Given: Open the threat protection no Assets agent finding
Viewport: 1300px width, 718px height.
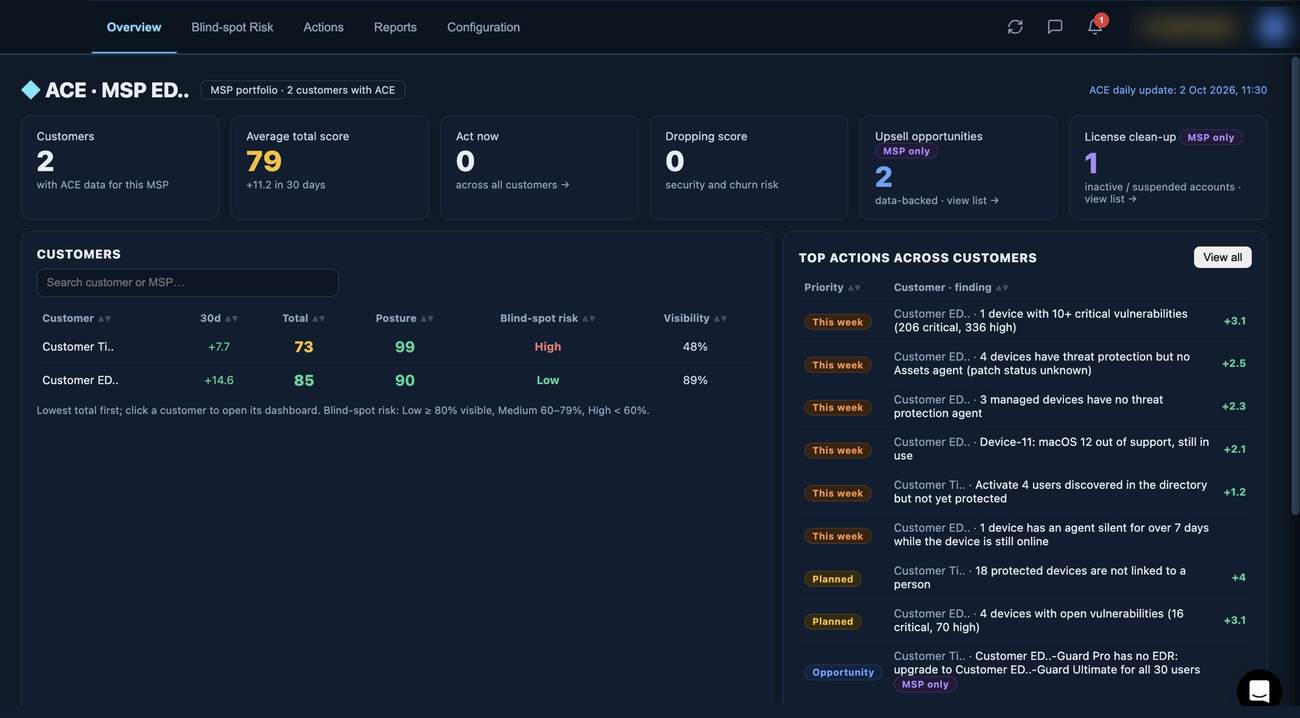Looking at the screenshot, I should coord(1042,363).
